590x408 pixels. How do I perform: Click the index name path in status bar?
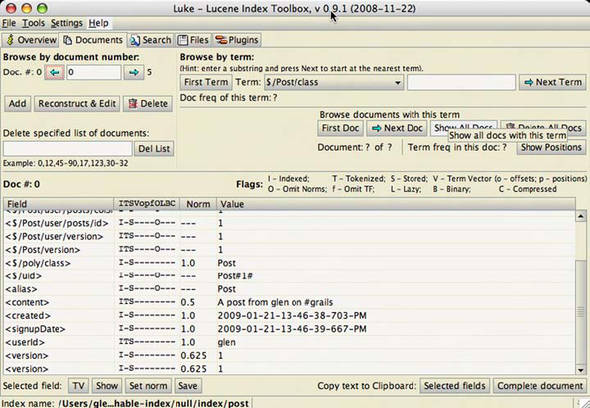pyautogui.click(x=153, y=403)
